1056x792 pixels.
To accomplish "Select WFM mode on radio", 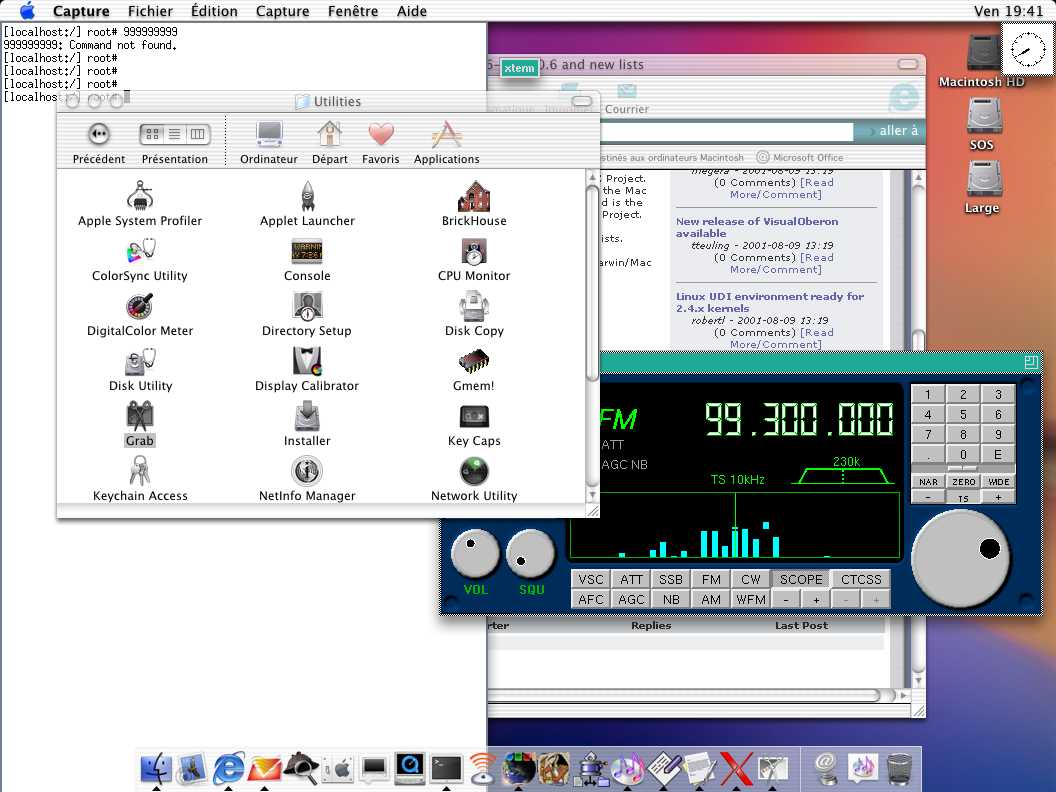I will point(751,599).
